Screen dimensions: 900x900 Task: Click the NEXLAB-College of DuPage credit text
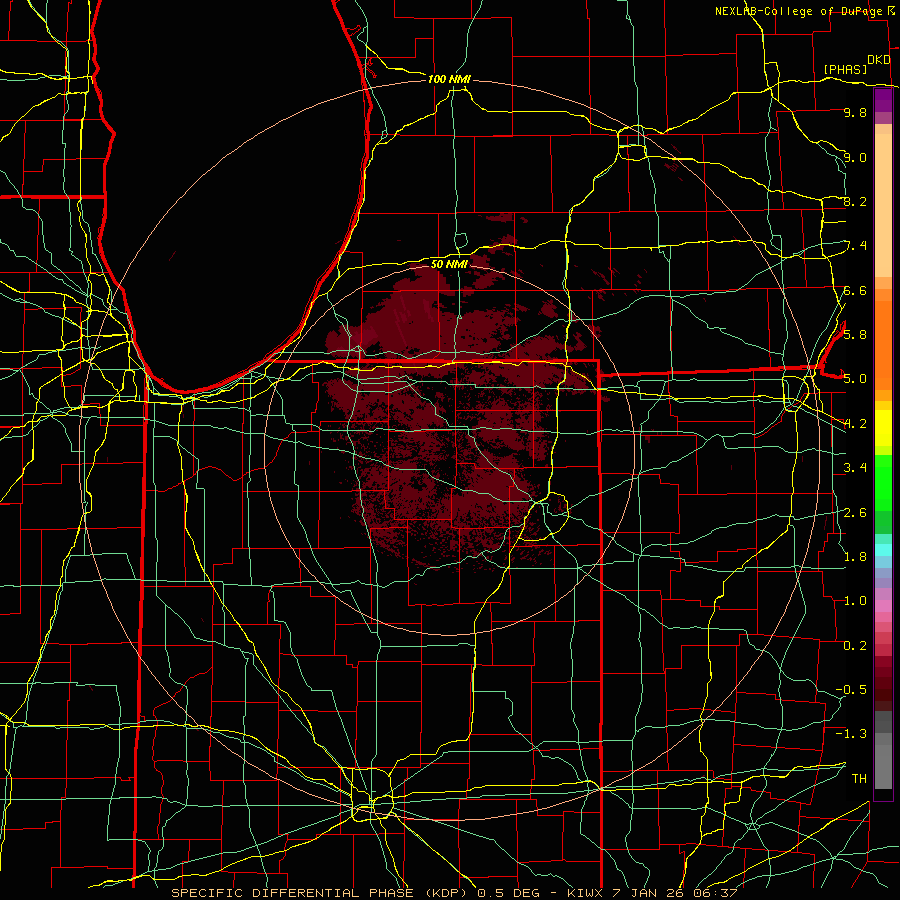click(800, 11)
